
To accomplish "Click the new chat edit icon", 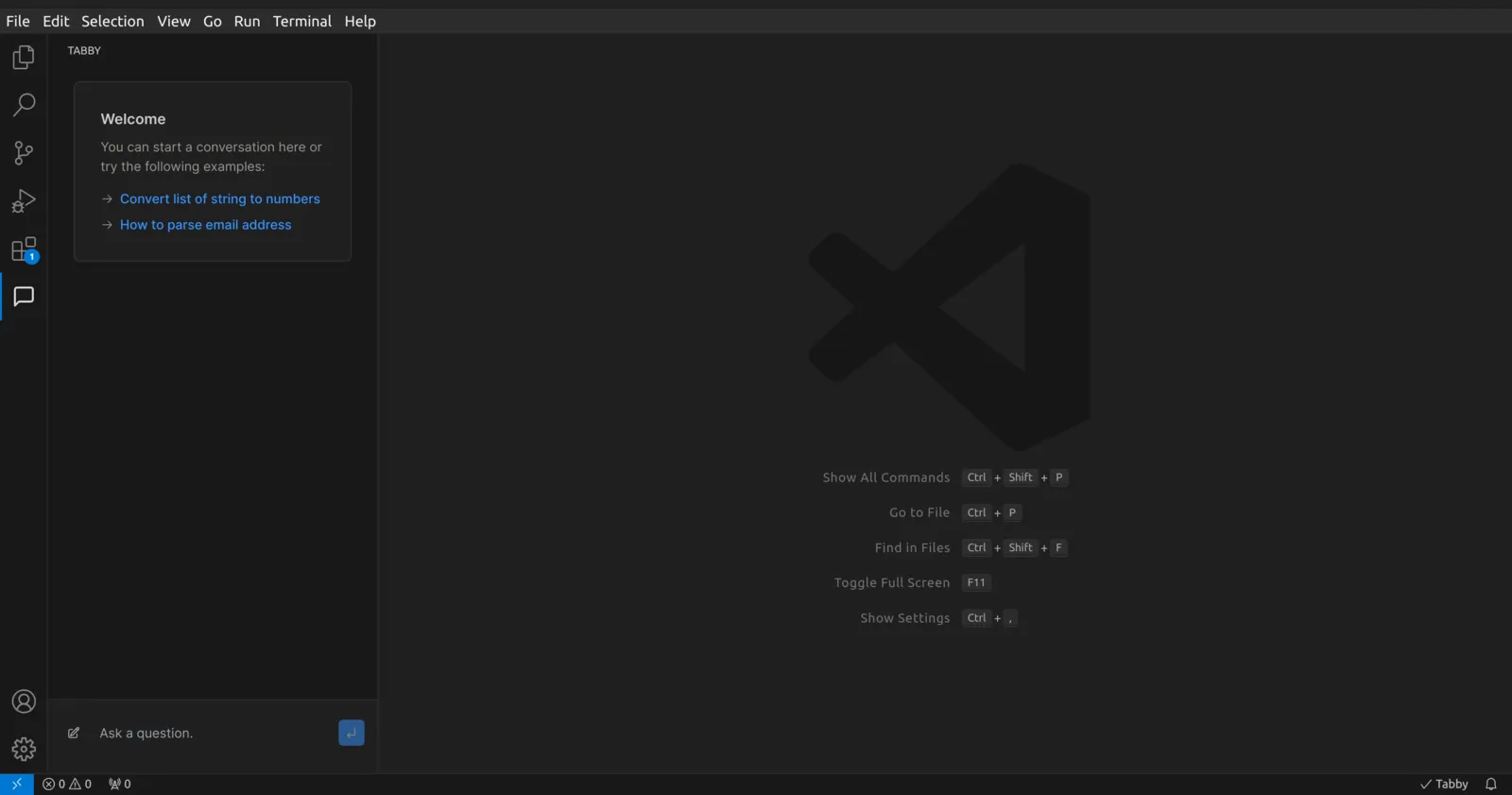I will pos(74,733).
